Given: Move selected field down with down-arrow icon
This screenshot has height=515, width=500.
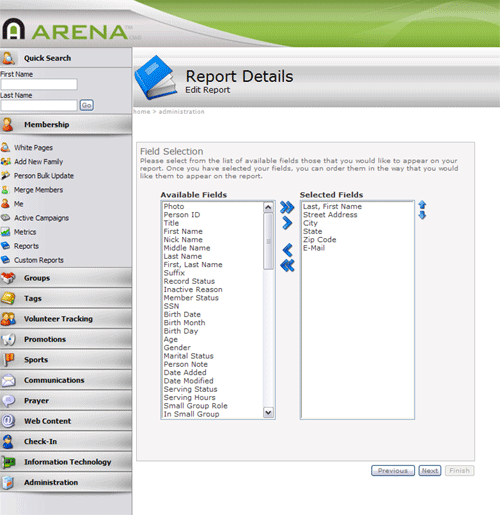Looking at the screenshot, I should coord(422,215).
